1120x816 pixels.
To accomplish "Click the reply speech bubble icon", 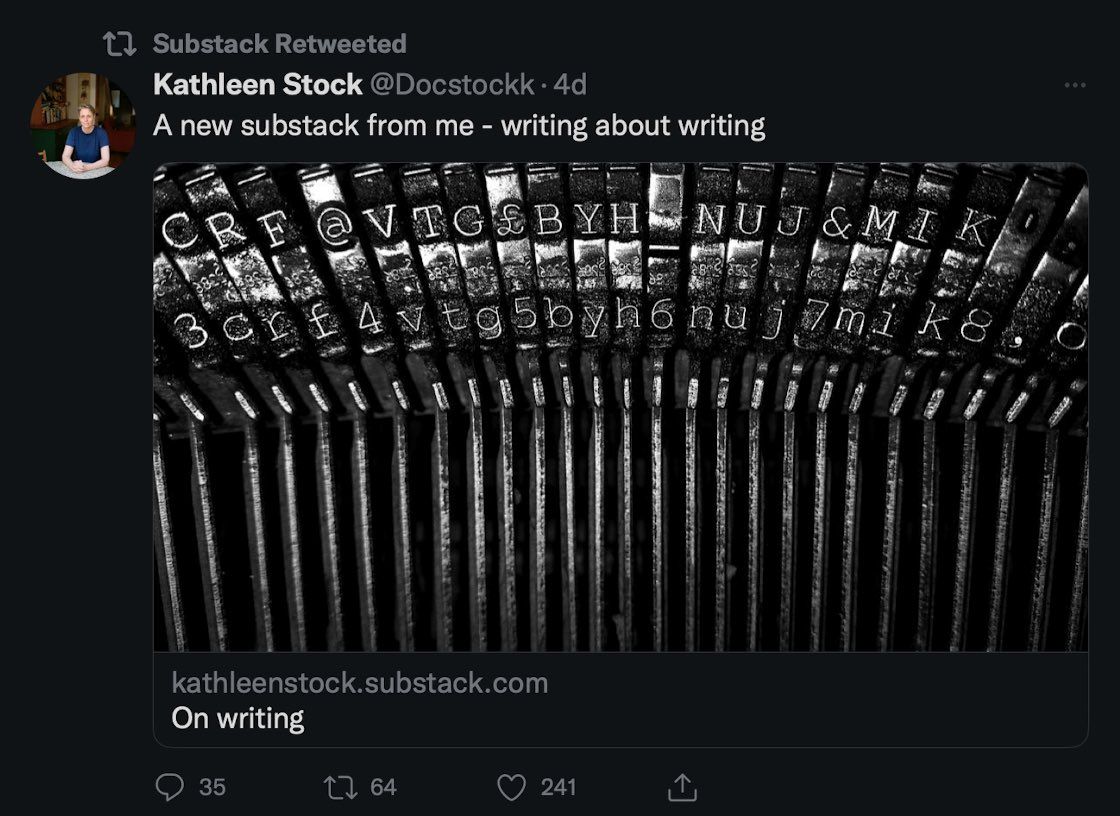I will (170, 787).
